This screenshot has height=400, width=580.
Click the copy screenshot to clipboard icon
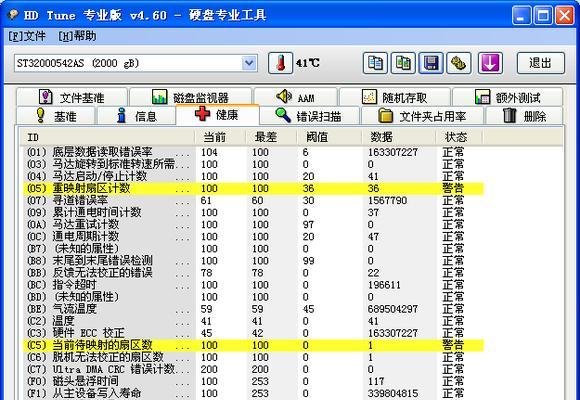403,63
